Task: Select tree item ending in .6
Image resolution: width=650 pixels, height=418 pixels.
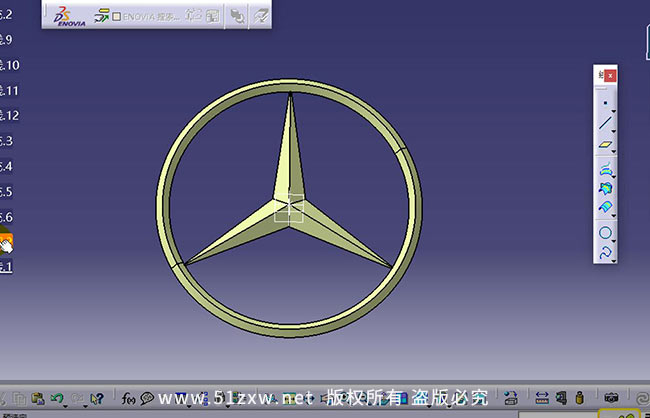Action: [x=6, y=217]
